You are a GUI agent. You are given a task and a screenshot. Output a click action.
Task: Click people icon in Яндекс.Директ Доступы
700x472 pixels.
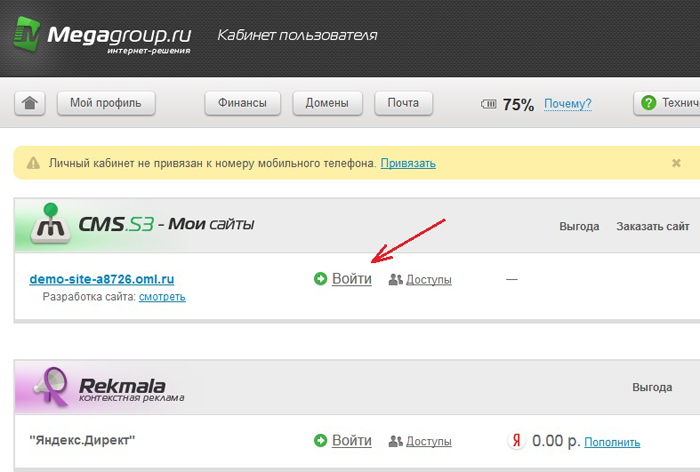click(396, 441)
